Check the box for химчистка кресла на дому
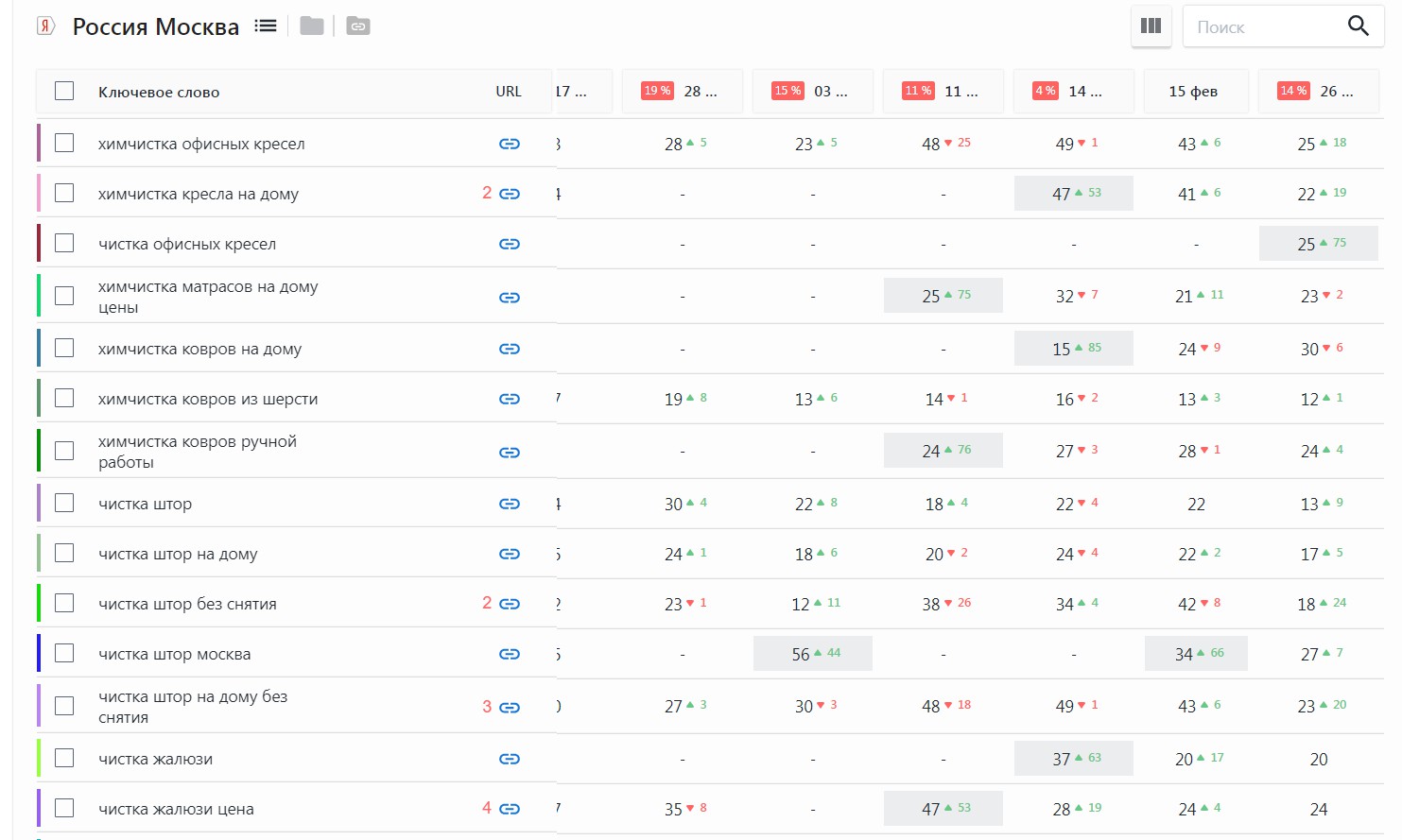Image resolution: width=1402 pixels, height=840 pixels. pyautogui.click(x=64, y=193)
